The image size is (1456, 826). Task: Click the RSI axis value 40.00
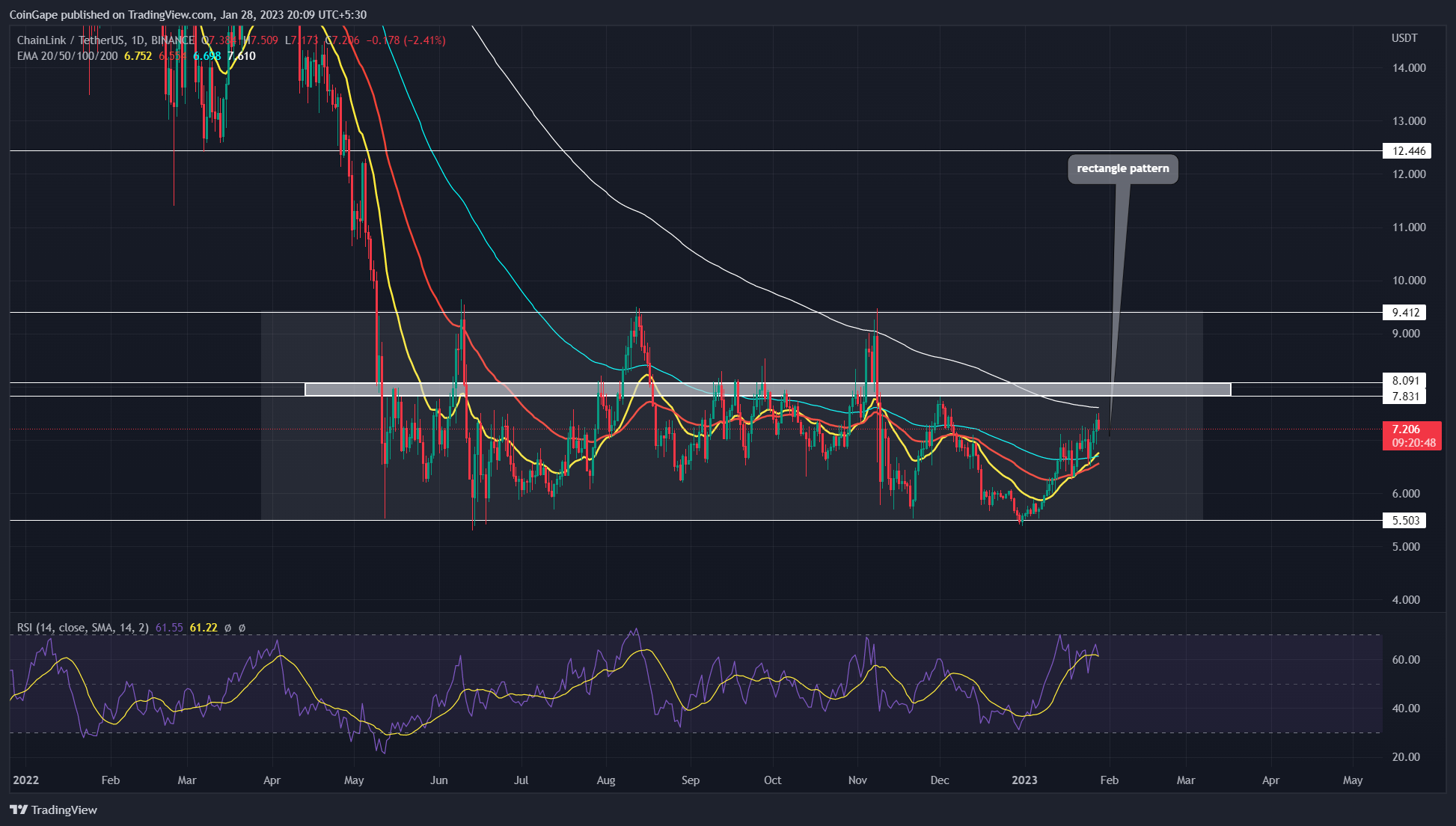pos(1406,709)
